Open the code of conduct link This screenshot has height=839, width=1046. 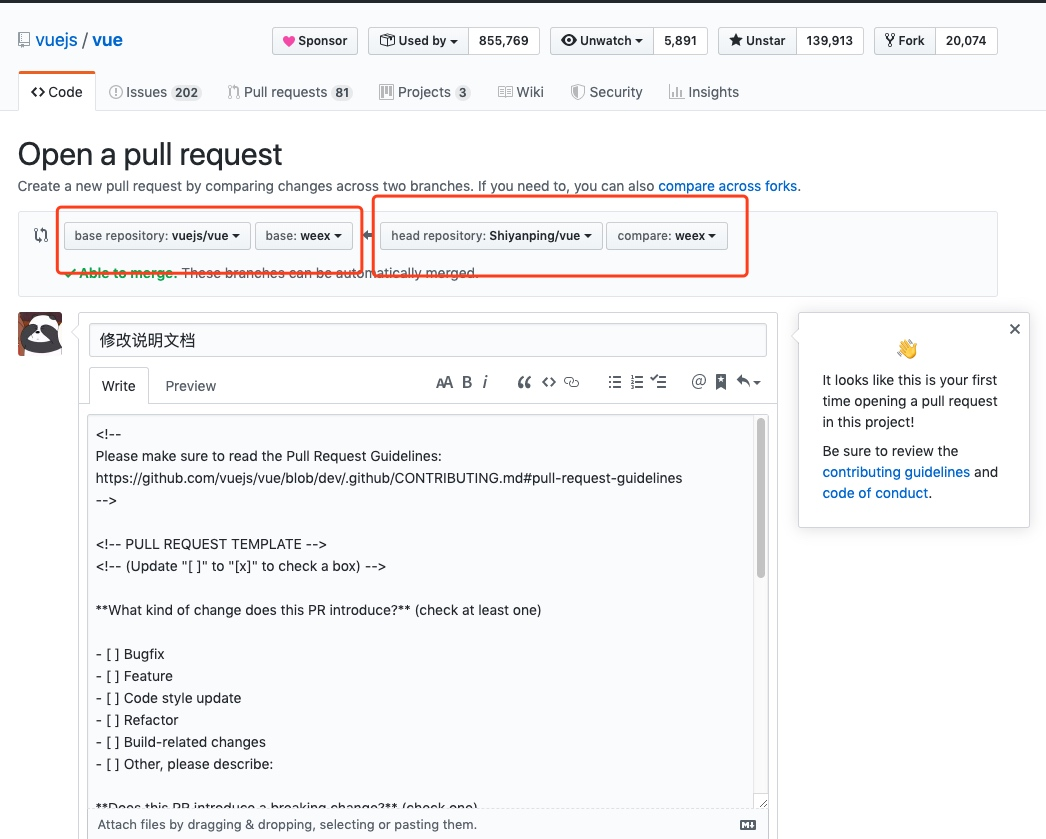coord(875,493)
